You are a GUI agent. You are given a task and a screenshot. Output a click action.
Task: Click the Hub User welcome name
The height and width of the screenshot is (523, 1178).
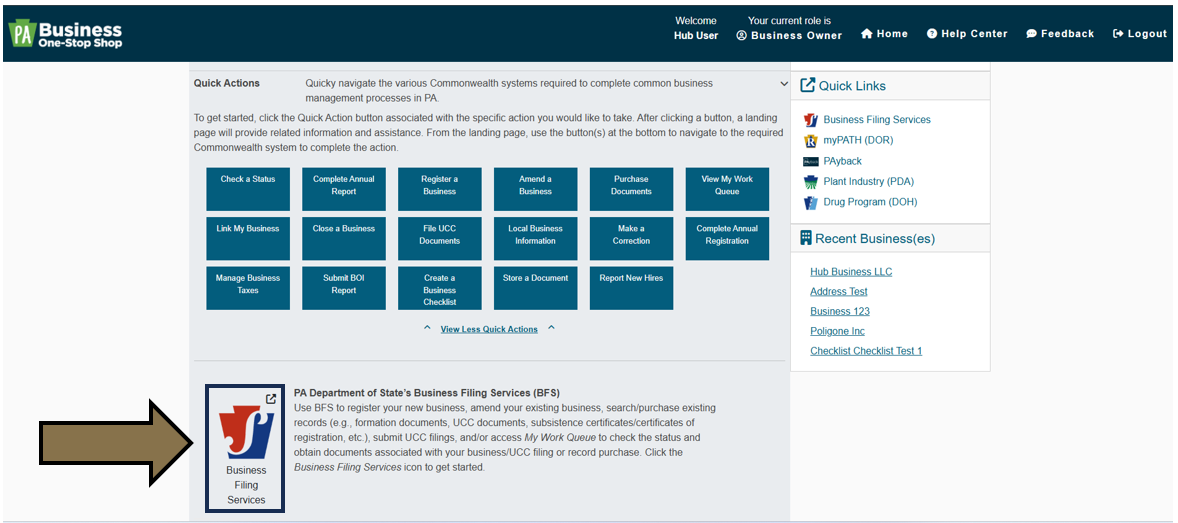coord(696,35)
